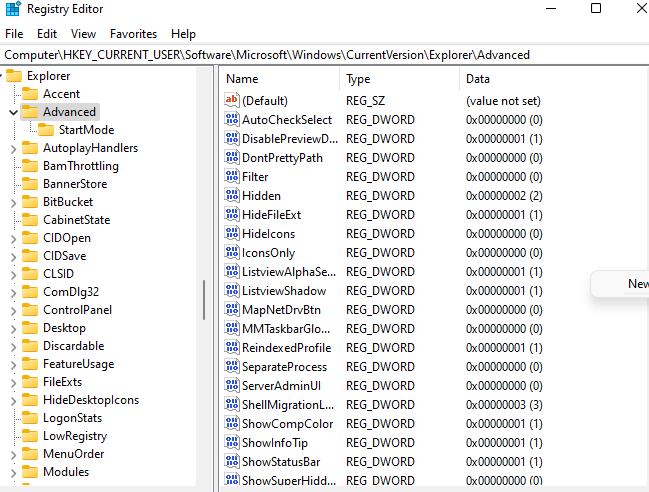The width and height of the screenshot is (649, 492).
Task: Click the registry path address bar
Action: pyautogui.click(x=324, y=55)
